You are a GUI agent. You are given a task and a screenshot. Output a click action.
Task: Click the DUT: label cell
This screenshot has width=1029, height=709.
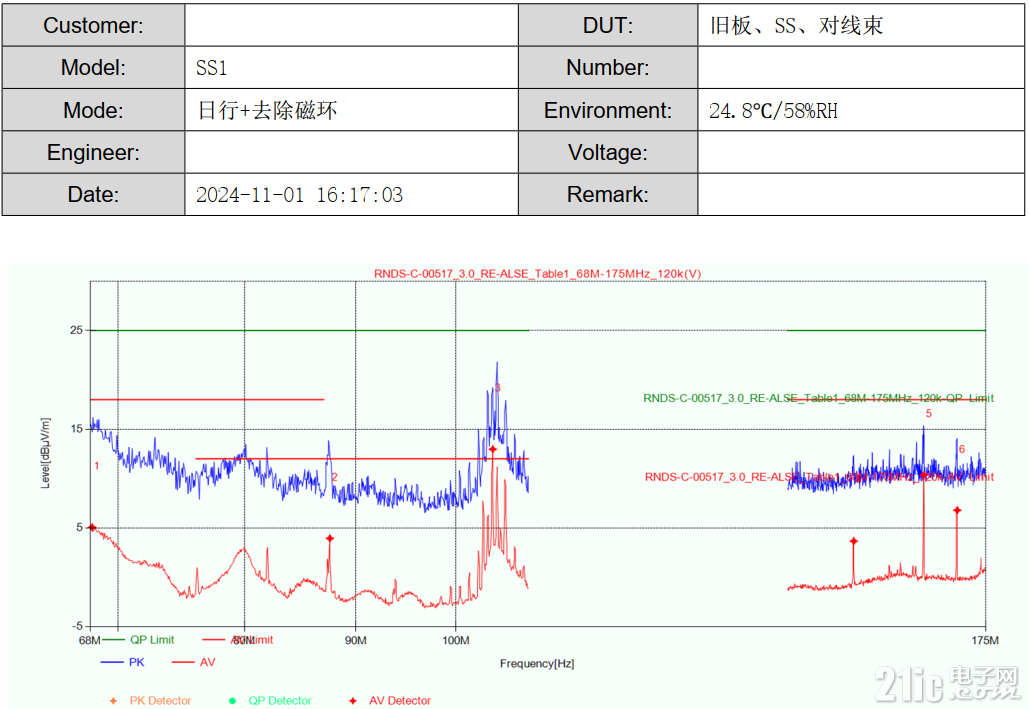[608, 25]
